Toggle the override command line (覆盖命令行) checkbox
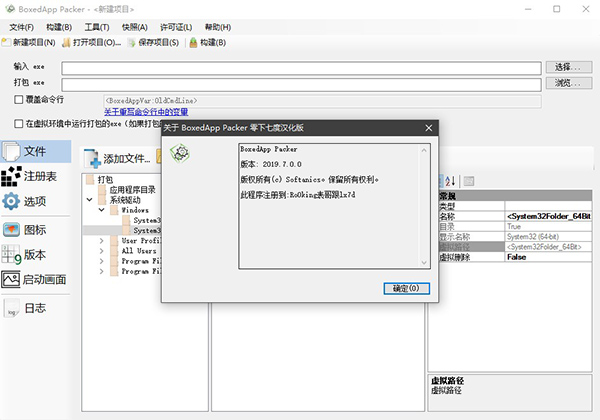Image resolution: width=600 pixels, height=420 pixels. point(18,100)
